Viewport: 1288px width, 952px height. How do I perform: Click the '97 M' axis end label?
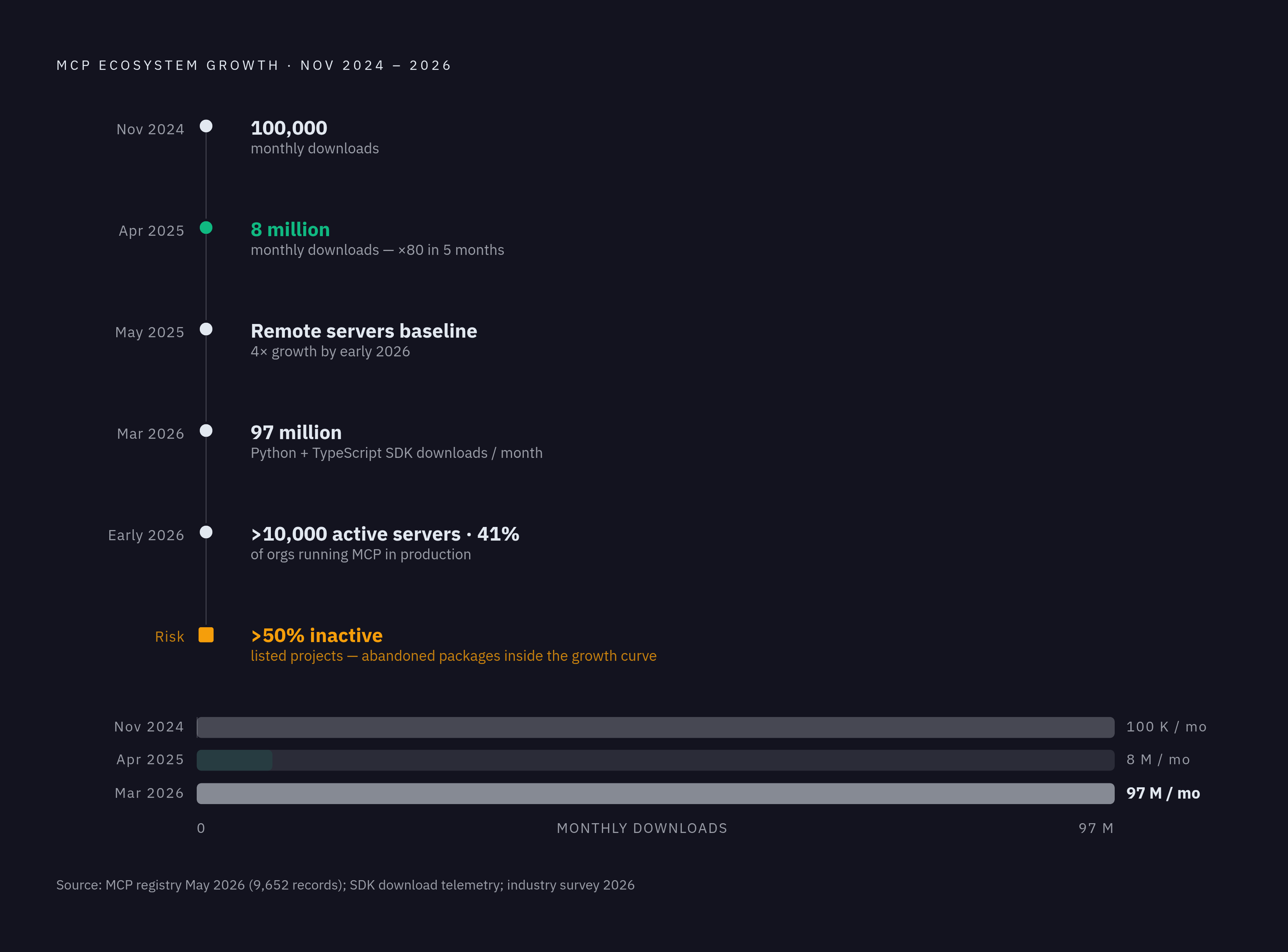click(1096, 828)
